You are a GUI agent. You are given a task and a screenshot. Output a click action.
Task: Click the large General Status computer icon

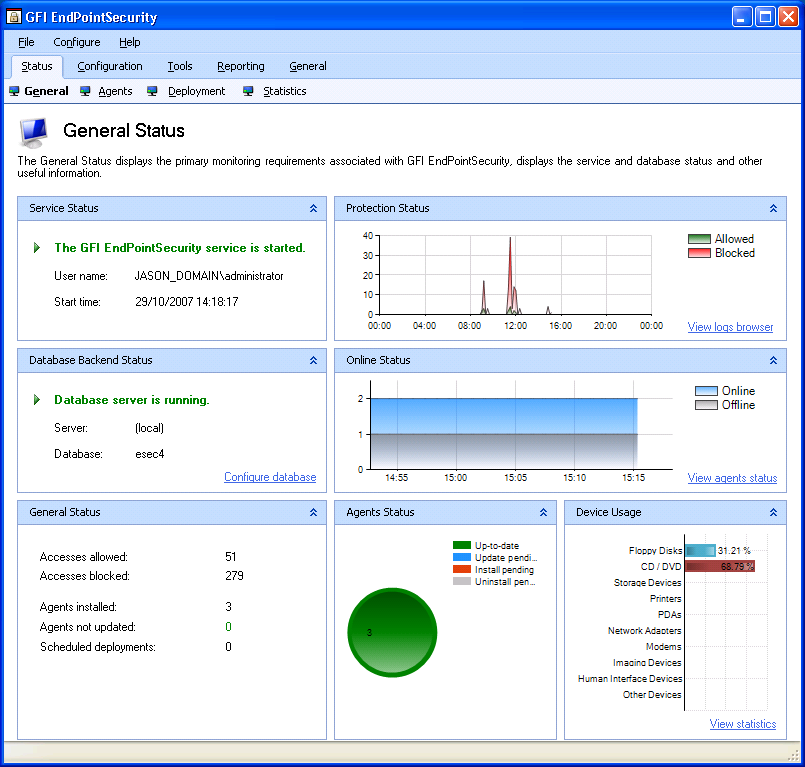(34, 132)
